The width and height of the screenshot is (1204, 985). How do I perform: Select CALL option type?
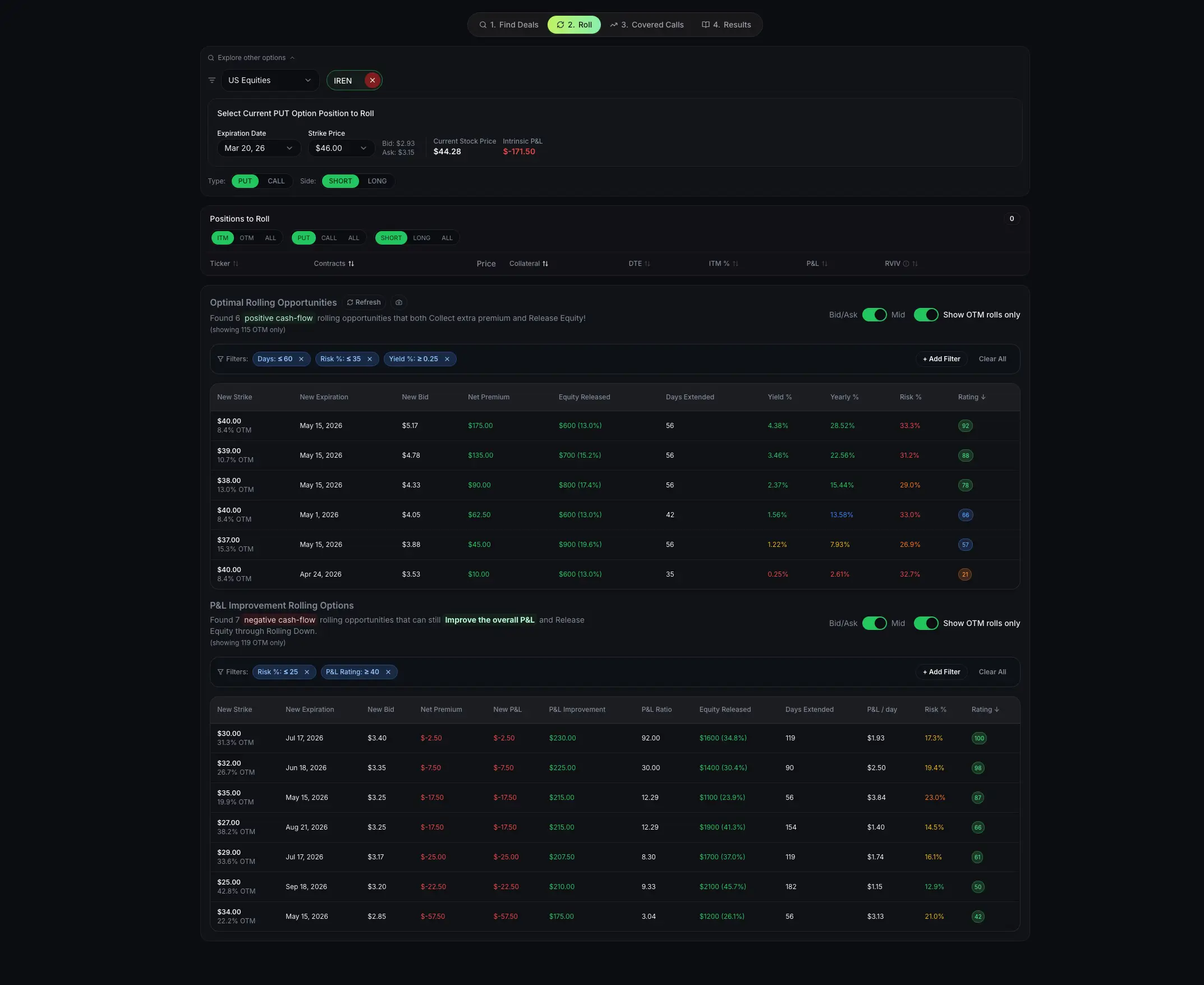pyautogui.click(x=275, y=182)
